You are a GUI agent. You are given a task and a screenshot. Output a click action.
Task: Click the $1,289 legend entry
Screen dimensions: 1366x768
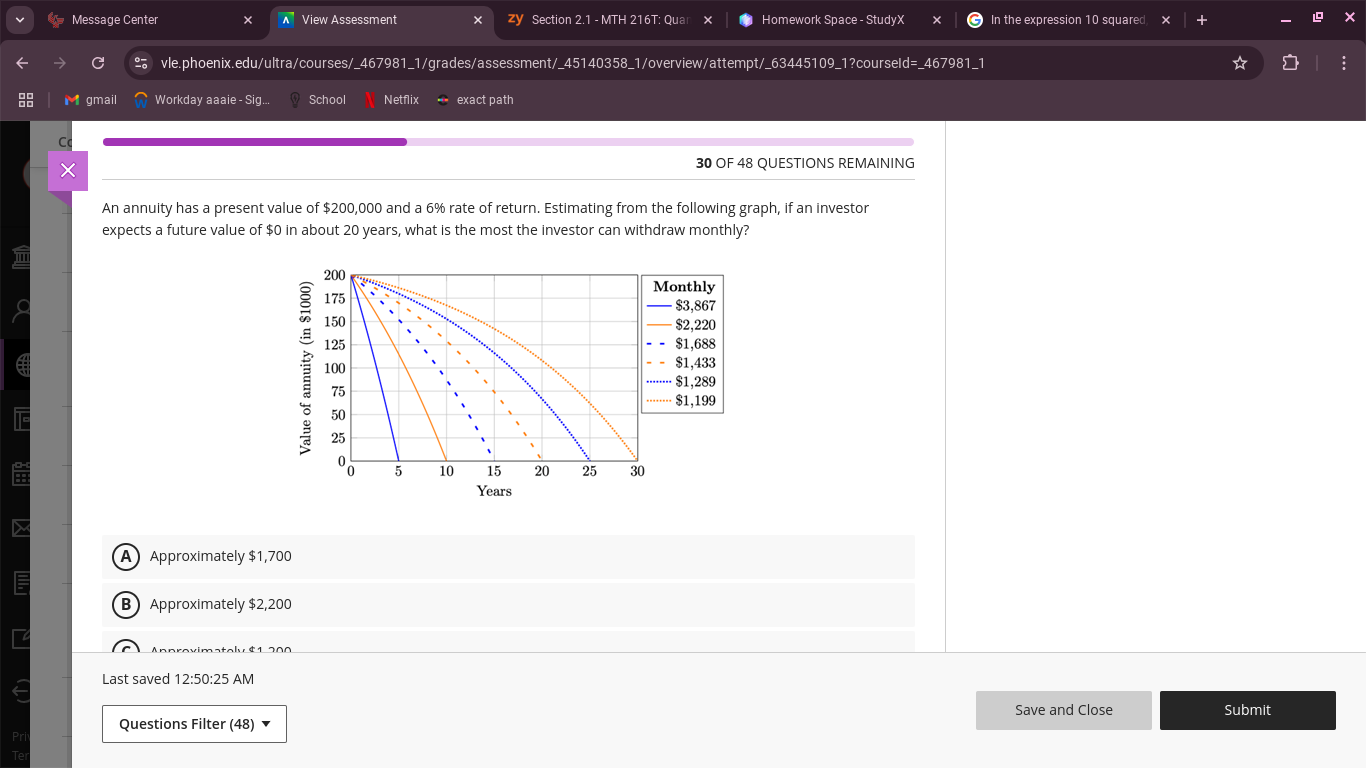click(x=682, y=382)
